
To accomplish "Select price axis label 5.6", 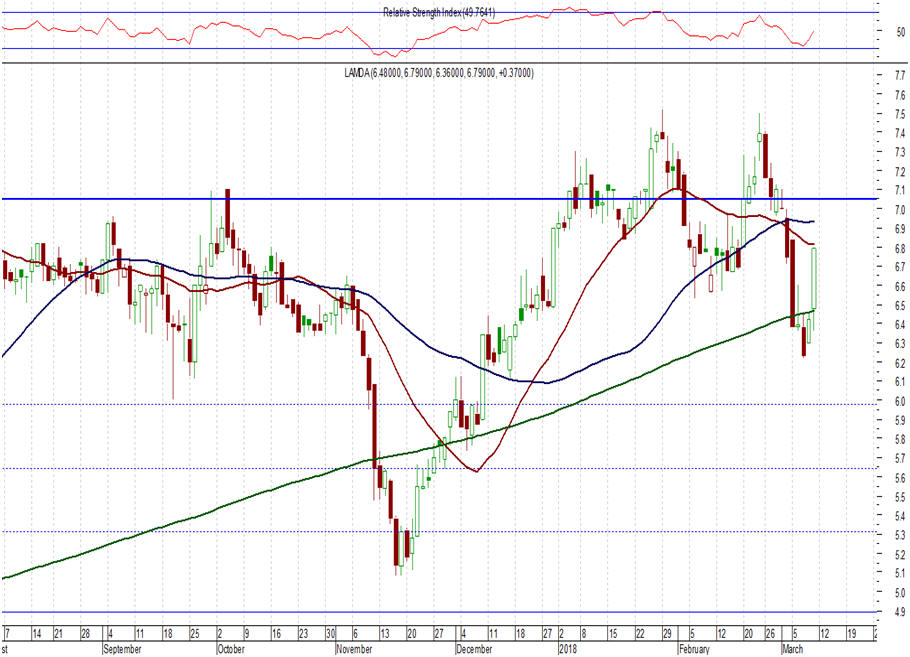I will [x=900, y=478].
